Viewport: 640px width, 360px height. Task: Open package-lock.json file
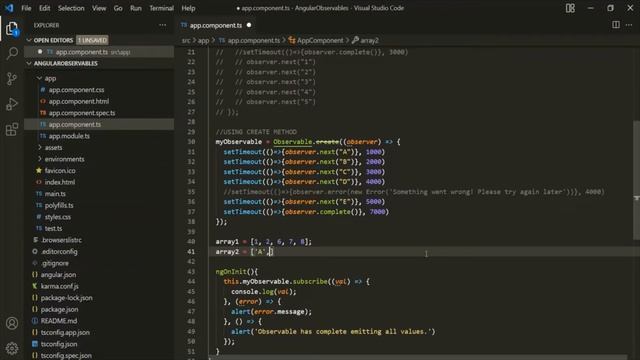(x=66, y=298)
